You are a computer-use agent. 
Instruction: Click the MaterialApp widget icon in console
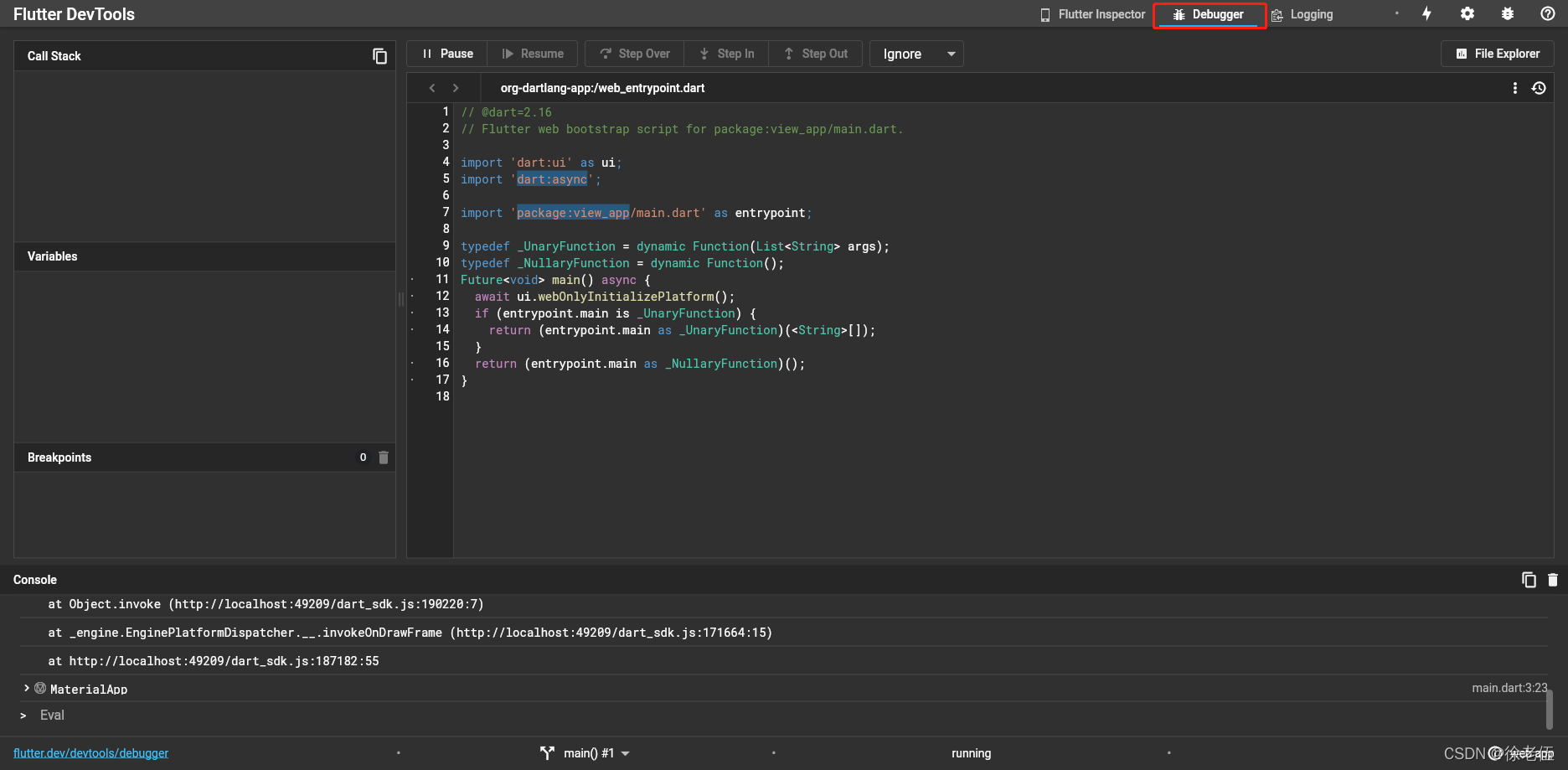tap(40, 689)
